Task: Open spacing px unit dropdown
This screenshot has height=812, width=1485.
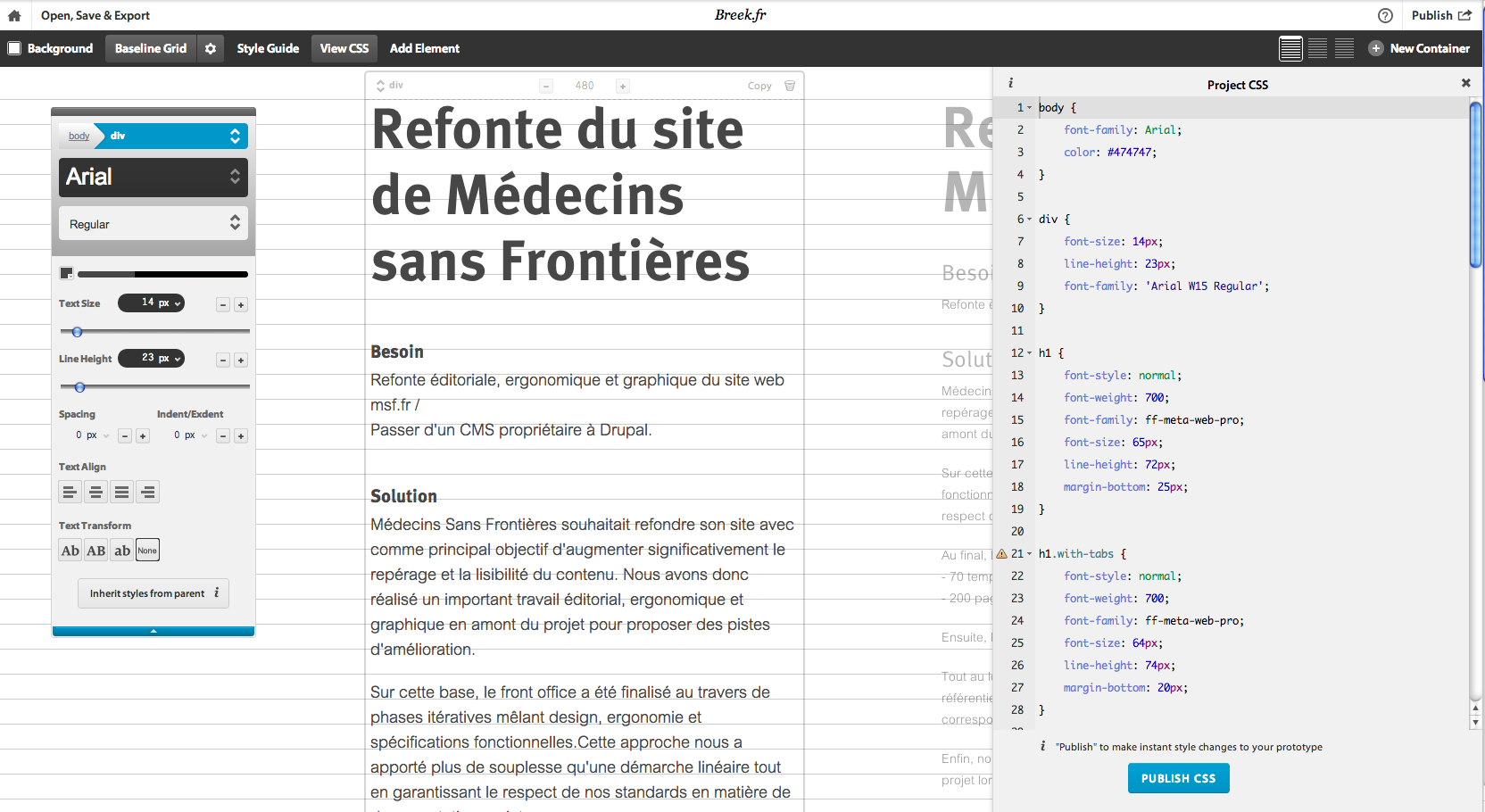Action: pyautogui.click(x=97, y=435)
